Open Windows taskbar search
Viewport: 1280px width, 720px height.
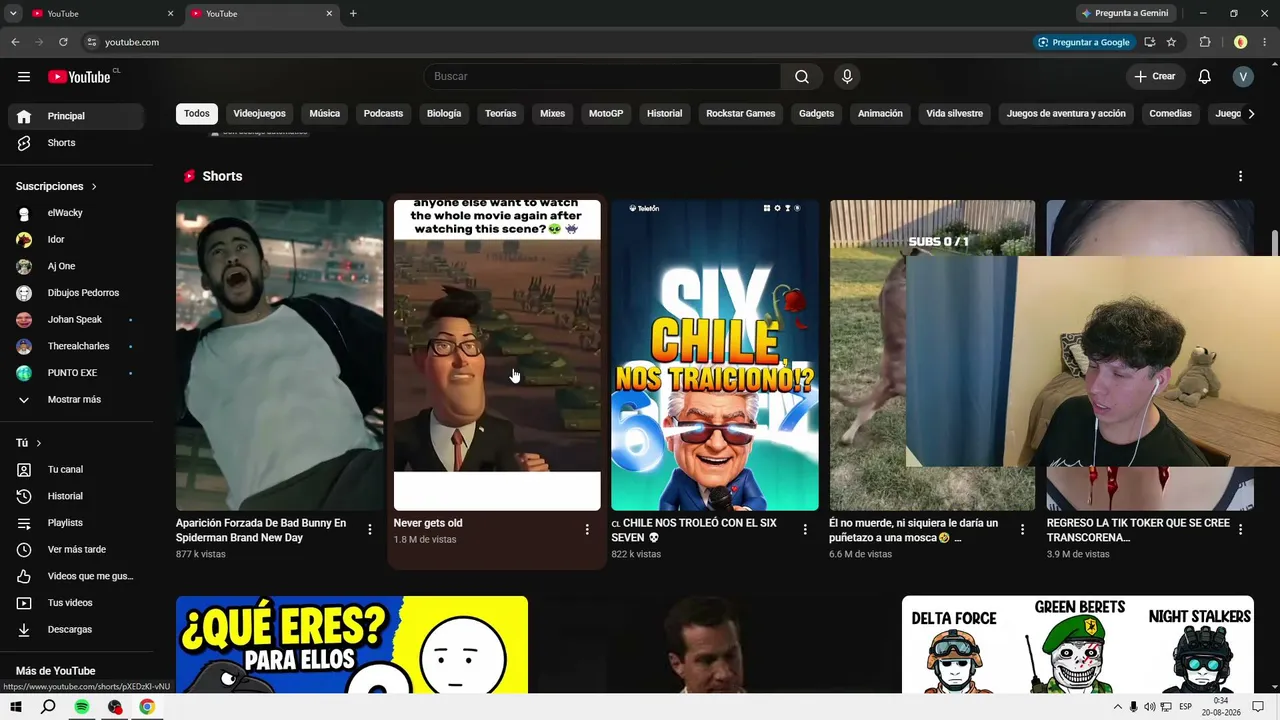pos(48,707)
